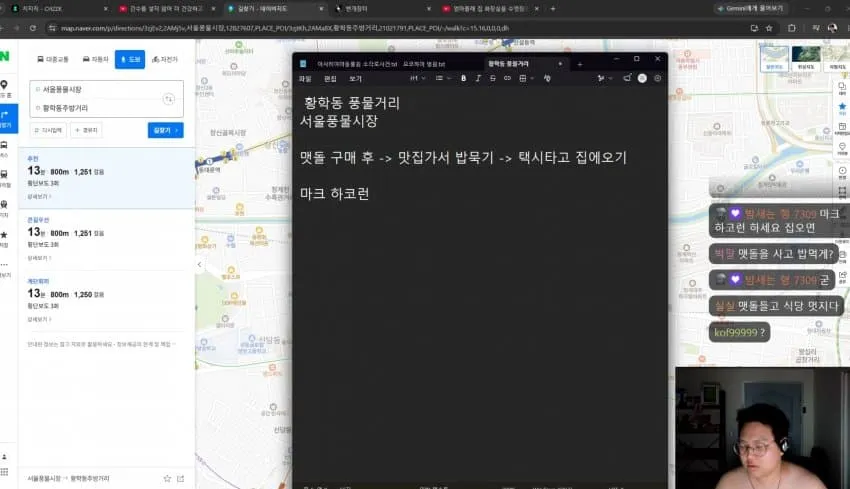
Task: Open details link of the second route
Action: [x=39, y=258]
